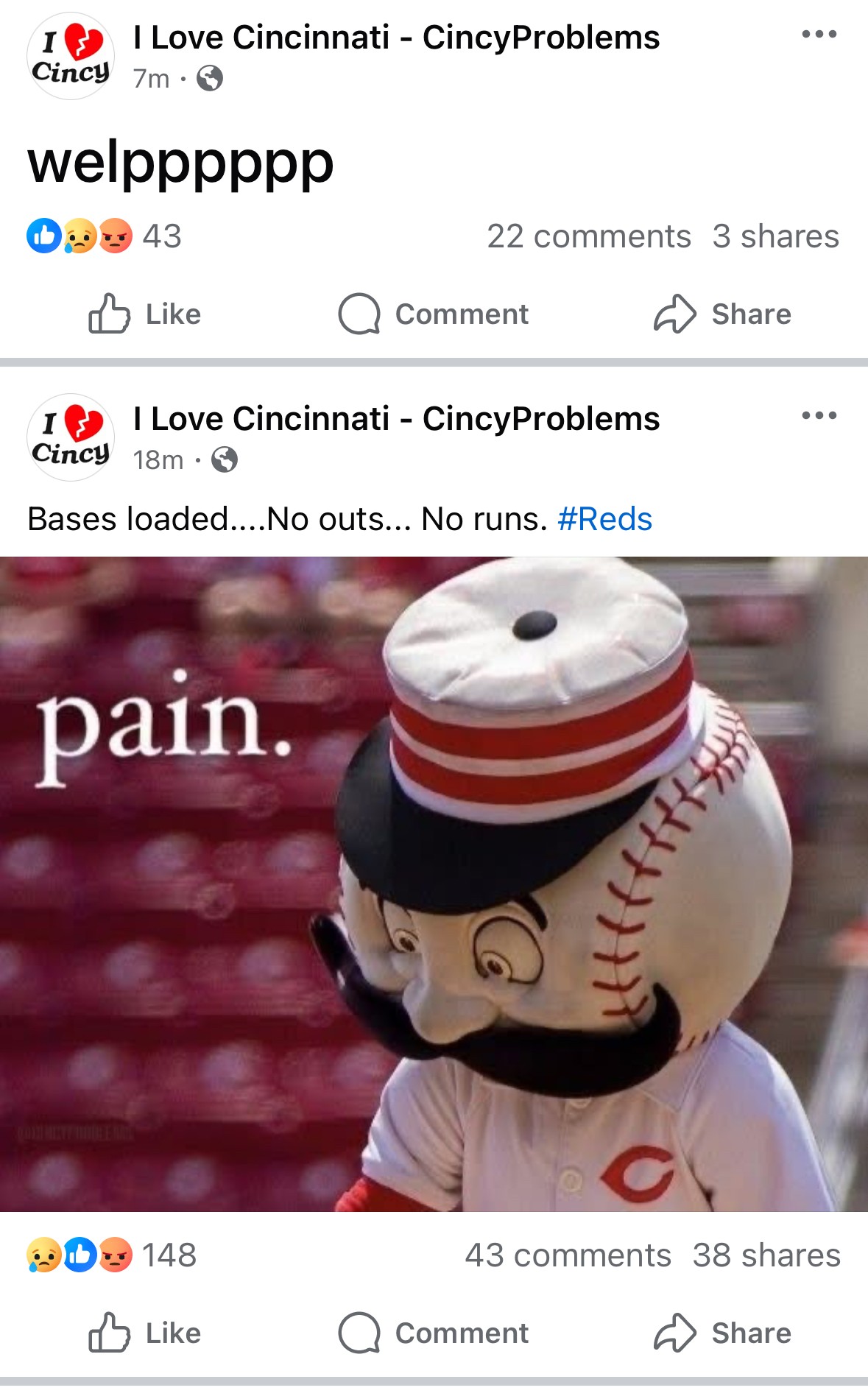This screenshot has width=868, height=1396.
Task: View the pain mascot meme image
Action: [434, 884]
